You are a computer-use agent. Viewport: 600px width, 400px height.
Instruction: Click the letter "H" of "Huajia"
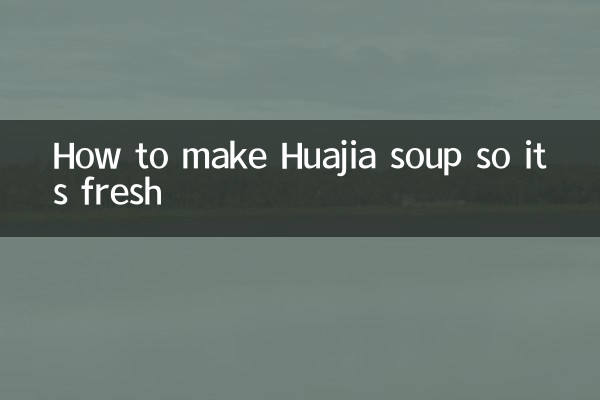pos(290,156)
